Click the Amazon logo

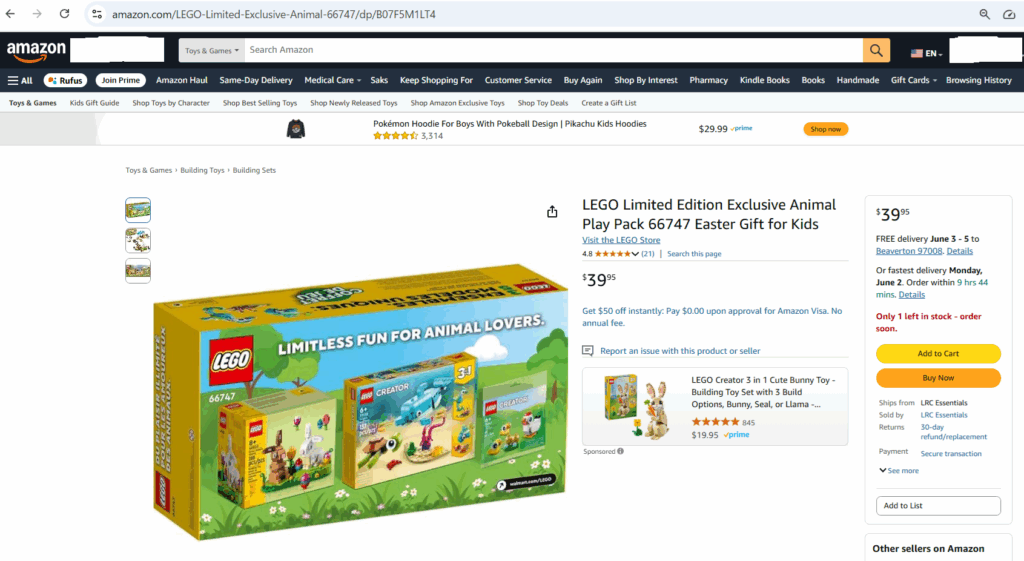point(36,50)
